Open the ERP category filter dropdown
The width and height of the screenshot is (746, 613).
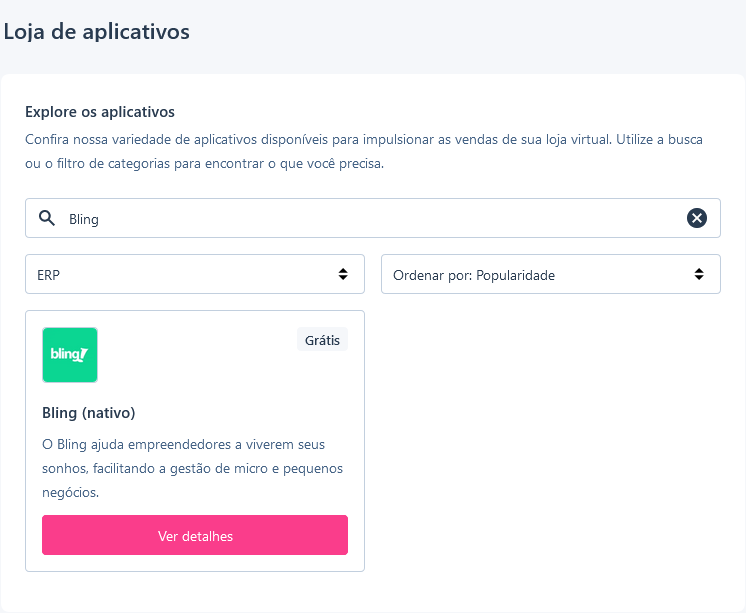point(195,274)
